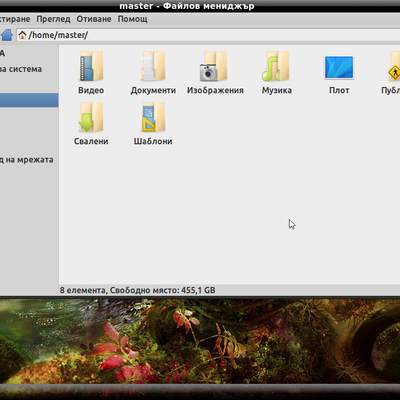Open the partially visible edit menu
This screenshot has width=400, height=400.
tap(15, 19)
